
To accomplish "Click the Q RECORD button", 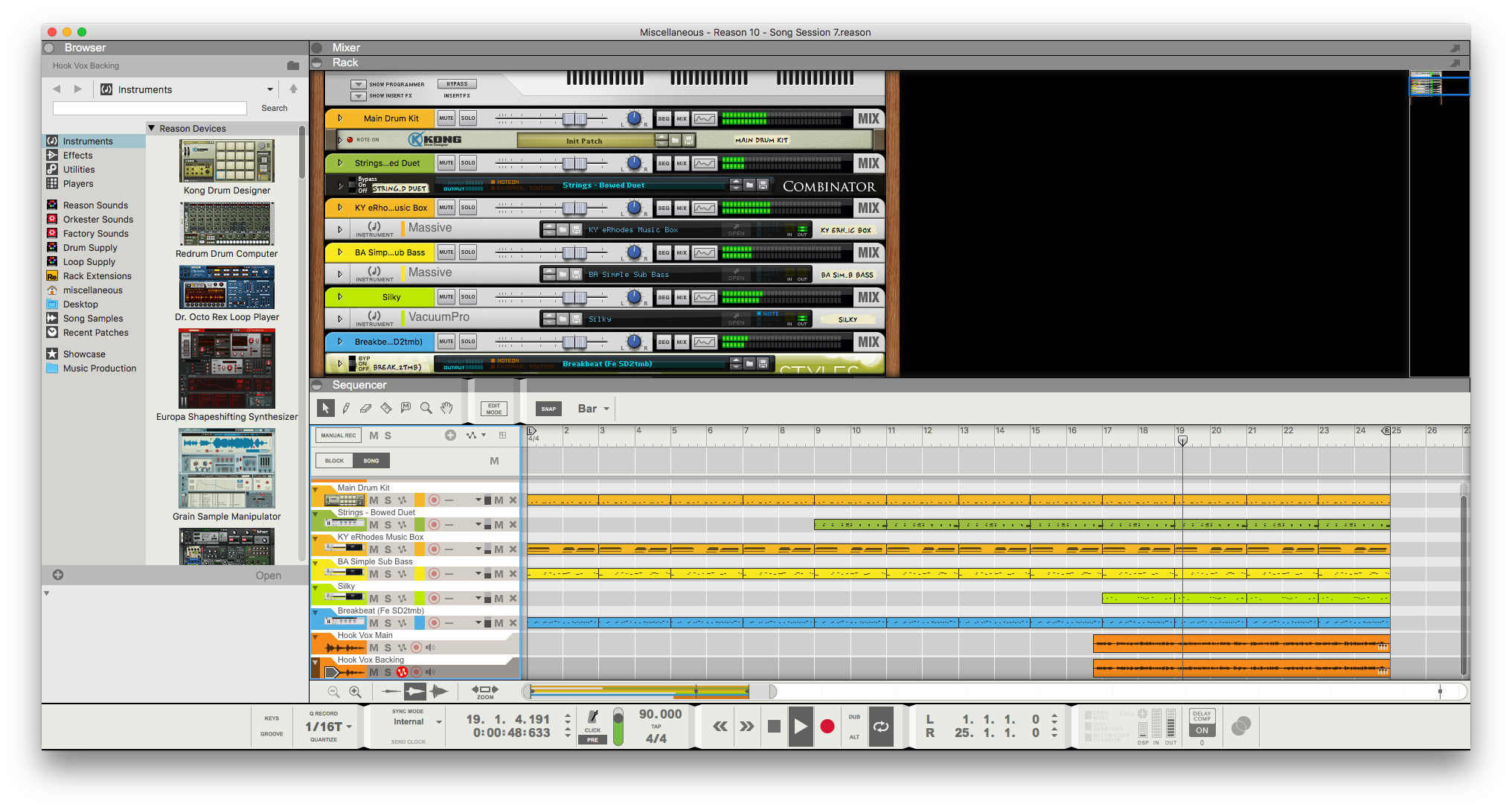I will (x=324, y=713).
